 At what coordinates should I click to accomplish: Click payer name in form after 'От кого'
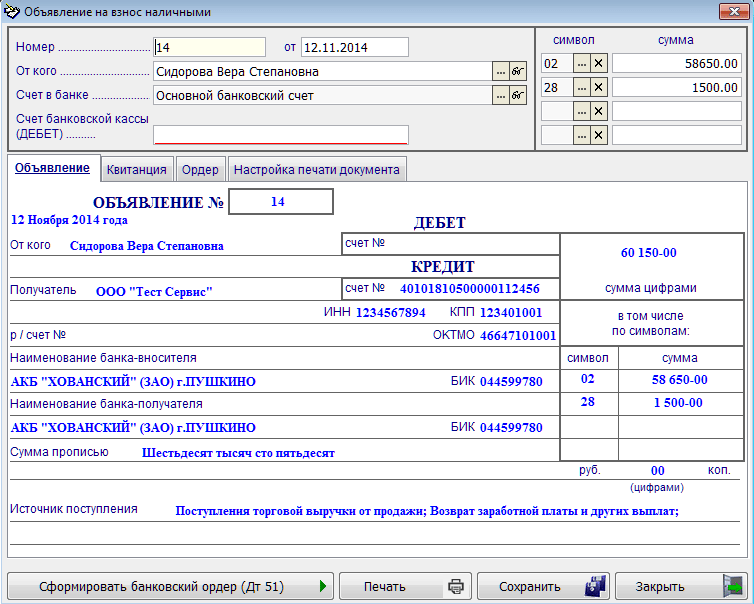coord(147,246)
